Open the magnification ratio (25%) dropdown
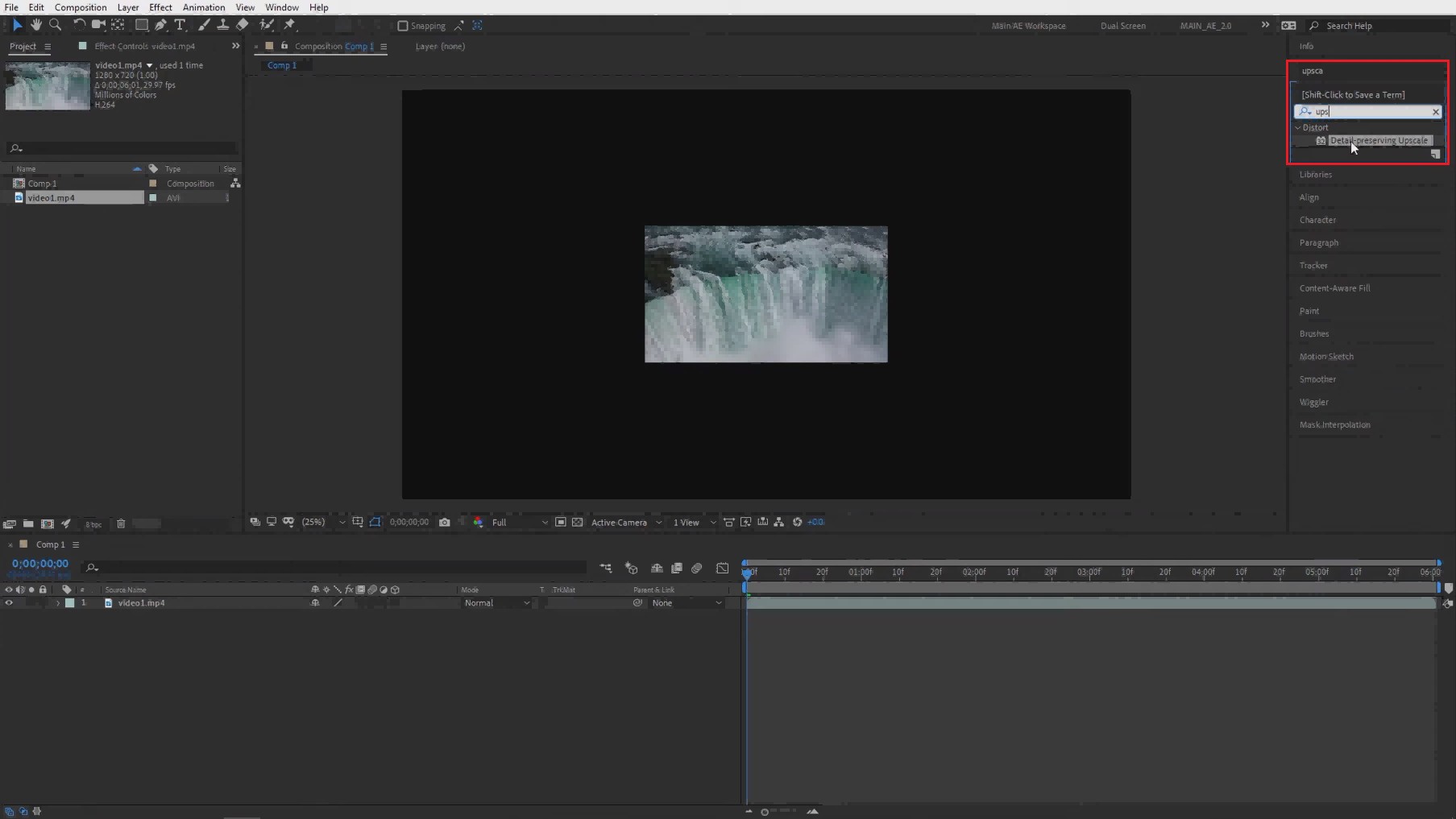The image size is (1456, 819). (323, 522)
